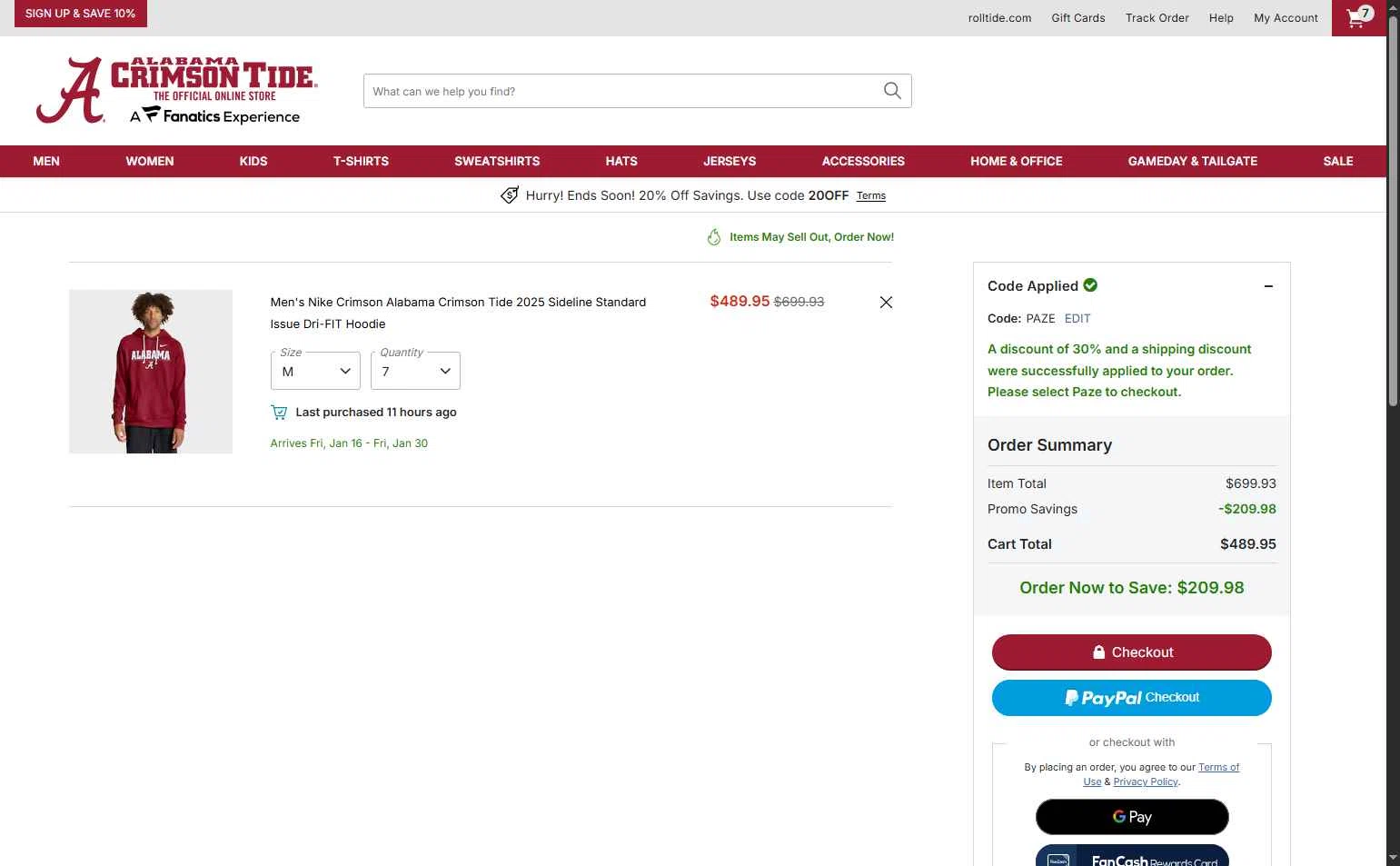1400x866 pixels.
Task: Click the Order Now to Save: $209.98 text
Action: 1132,588
